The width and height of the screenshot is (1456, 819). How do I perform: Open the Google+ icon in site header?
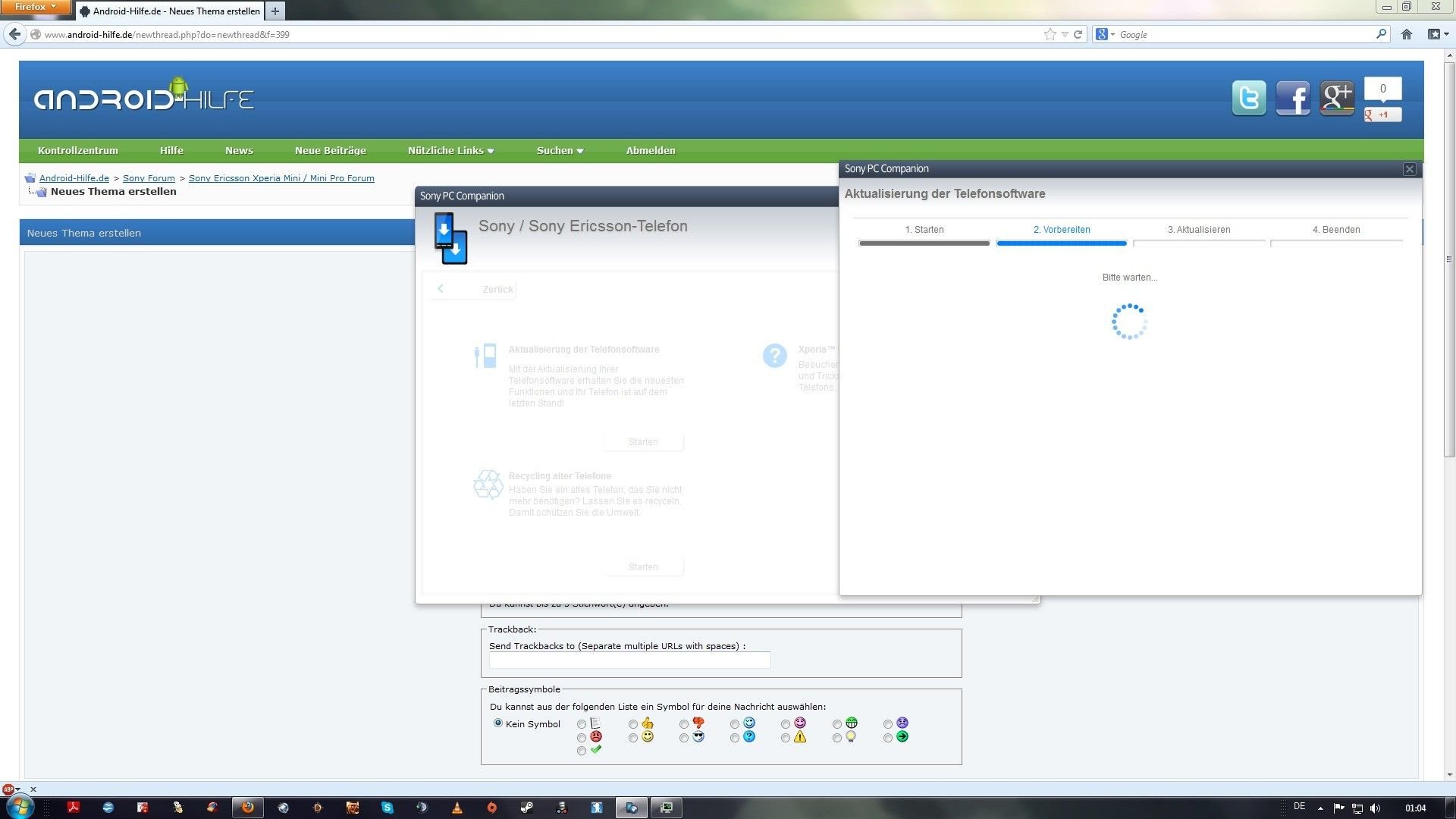1337,98
